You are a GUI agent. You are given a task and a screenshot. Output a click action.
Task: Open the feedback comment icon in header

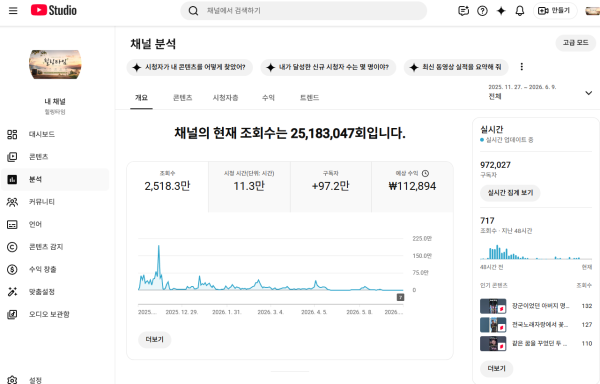[x=463, y=11]
